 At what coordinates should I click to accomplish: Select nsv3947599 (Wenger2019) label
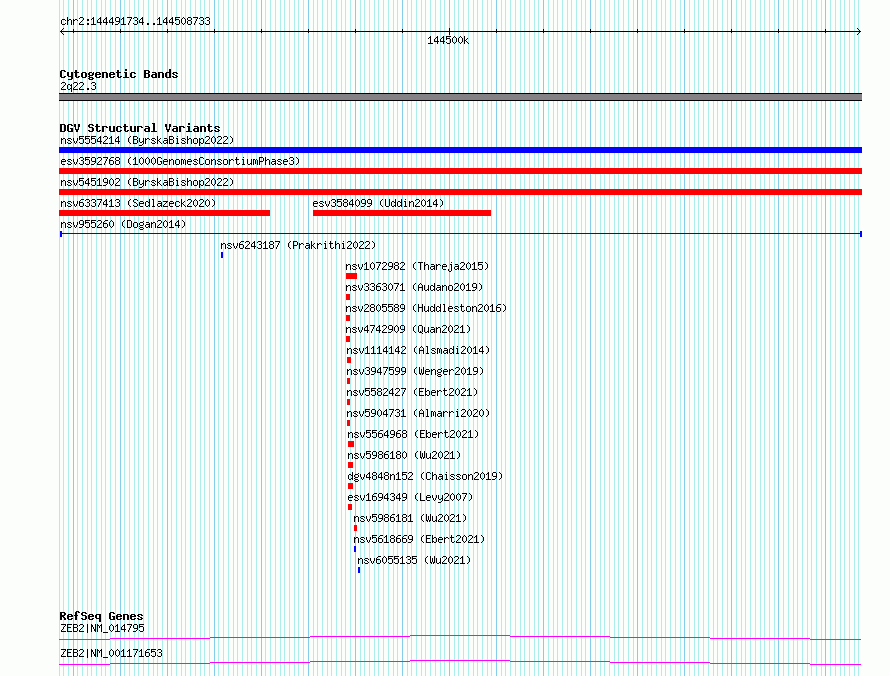(x=415, y=371)
